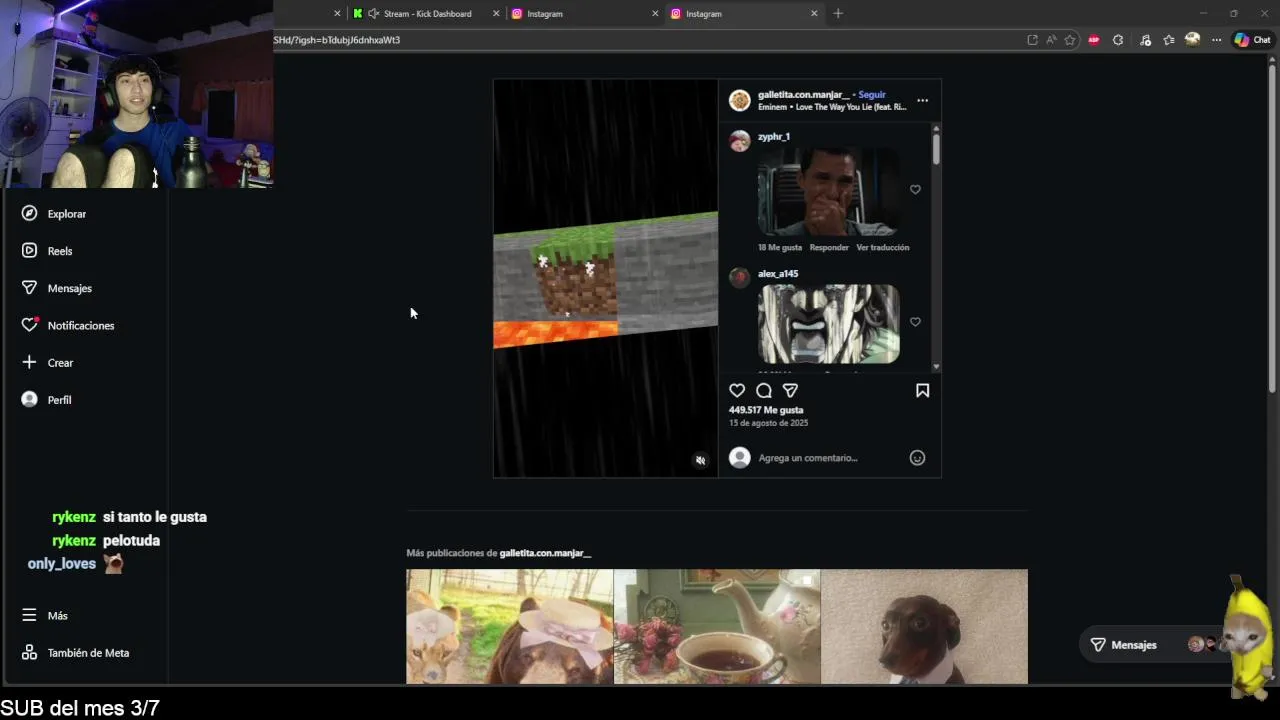
Task: Select the active Instagram tab
Action: pyautogui.click(x=704, y=14)
